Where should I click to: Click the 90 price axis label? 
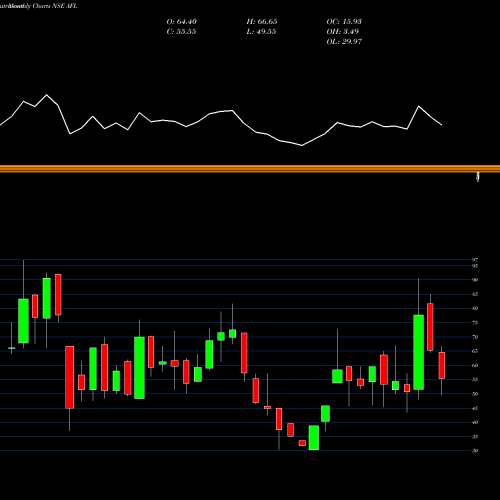click(475, 280)
